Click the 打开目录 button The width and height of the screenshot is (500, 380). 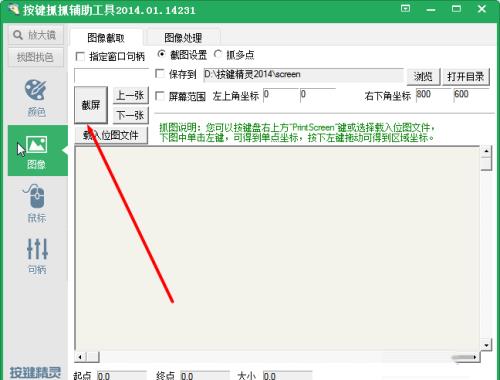coord(465,77)
